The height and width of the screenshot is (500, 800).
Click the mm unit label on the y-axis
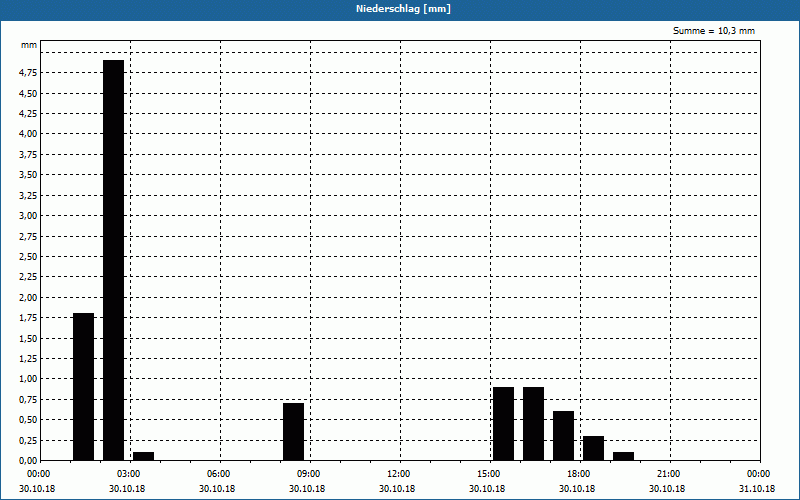[x=29, y=45]
